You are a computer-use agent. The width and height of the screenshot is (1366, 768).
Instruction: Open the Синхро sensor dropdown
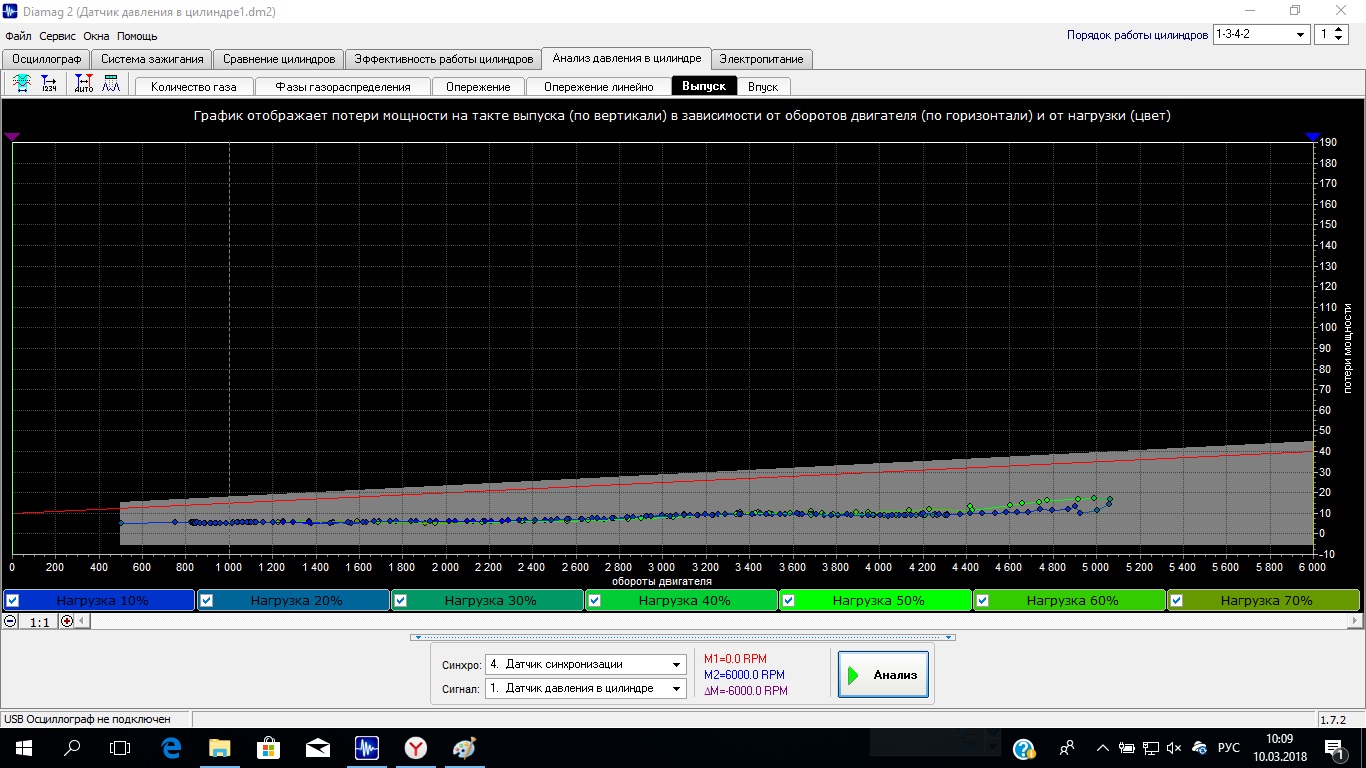[x=586, y=664]
